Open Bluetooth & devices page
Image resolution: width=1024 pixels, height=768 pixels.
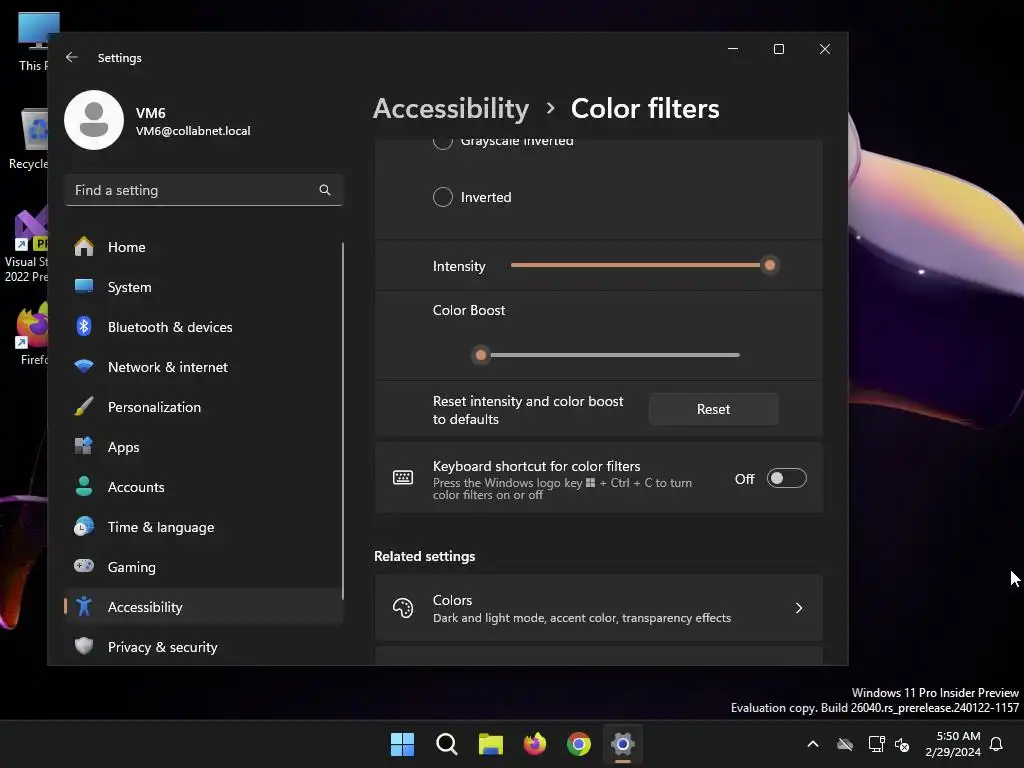pos(203,327)
